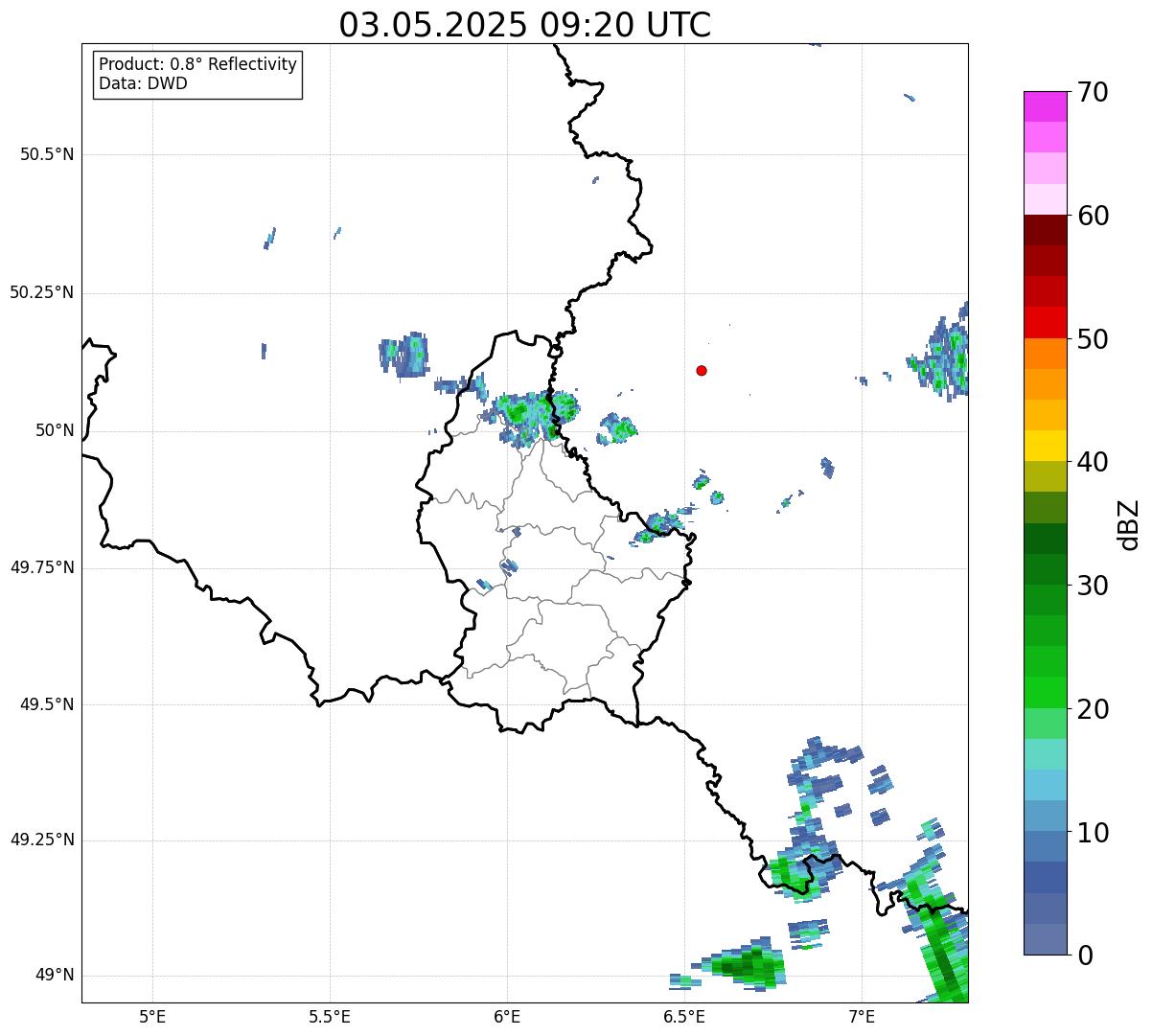Click the yellow colorbar segment at 40 dBZ
The height and width of the screenshot is (1036, 1152).
pyautogui.click(x=1045, y=446)
